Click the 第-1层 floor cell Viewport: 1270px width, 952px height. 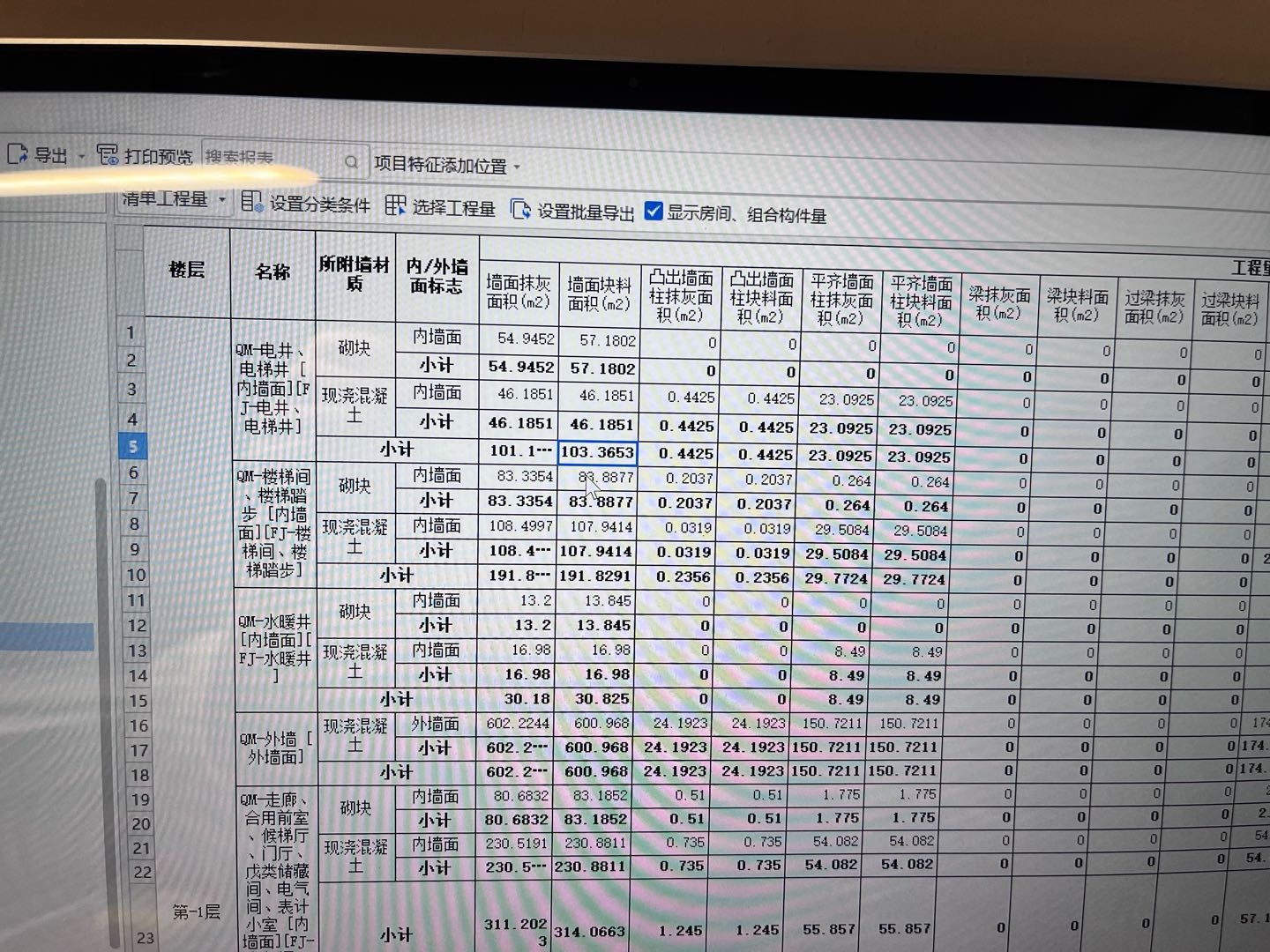[196, 911]
